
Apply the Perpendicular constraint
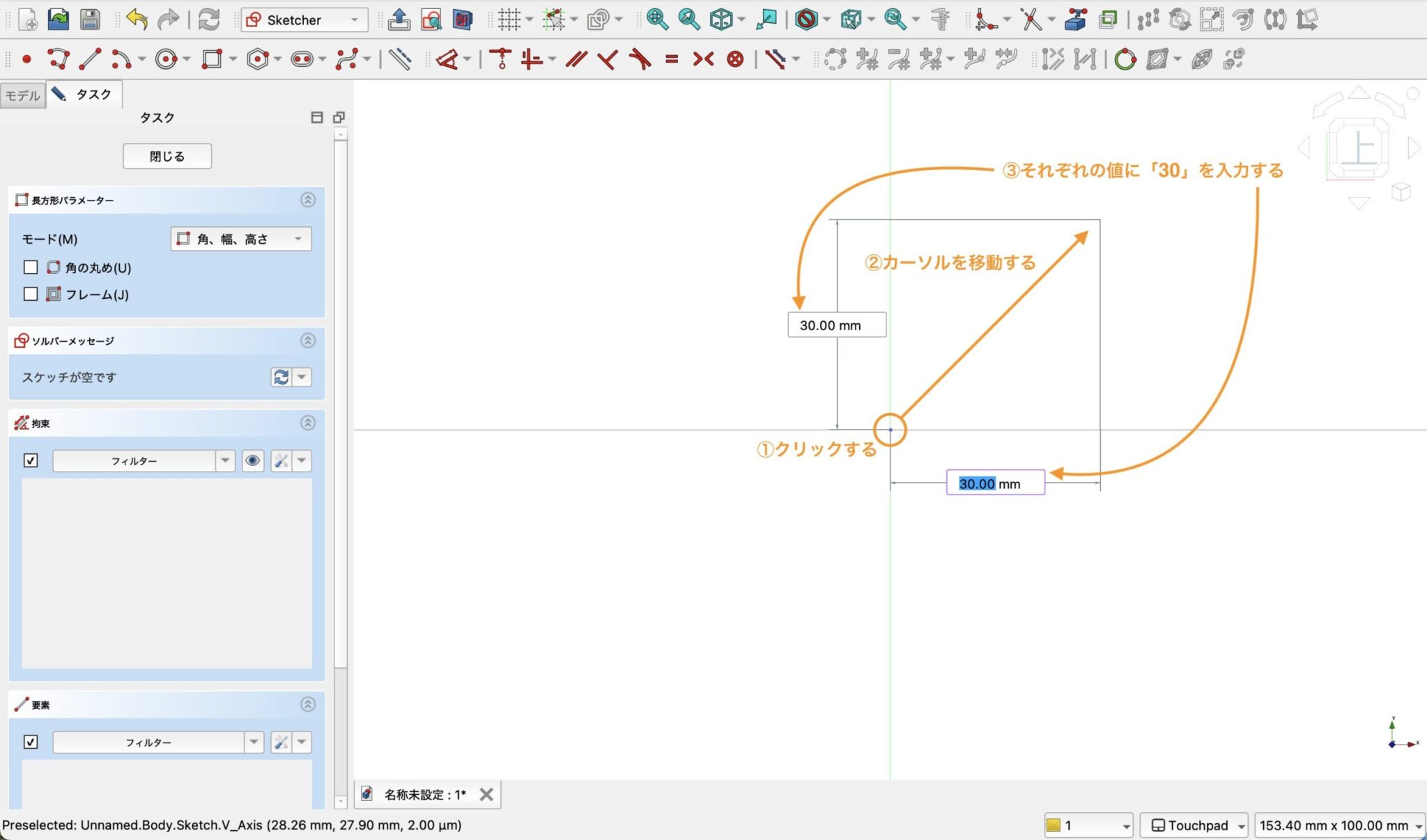[608, 59]
